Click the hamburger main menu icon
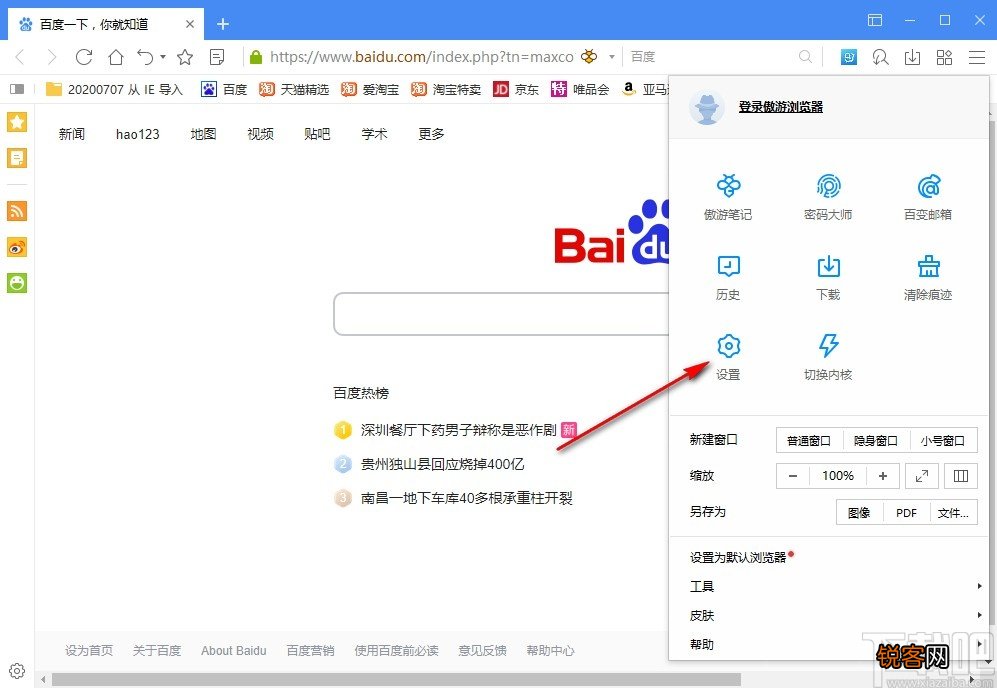 pos(977,57)
